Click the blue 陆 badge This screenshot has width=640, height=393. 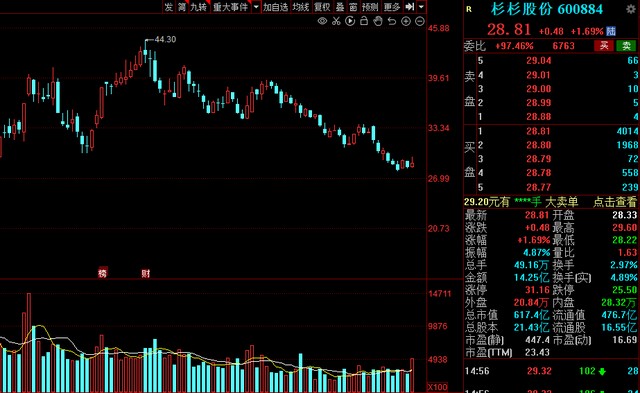[611, 31]
